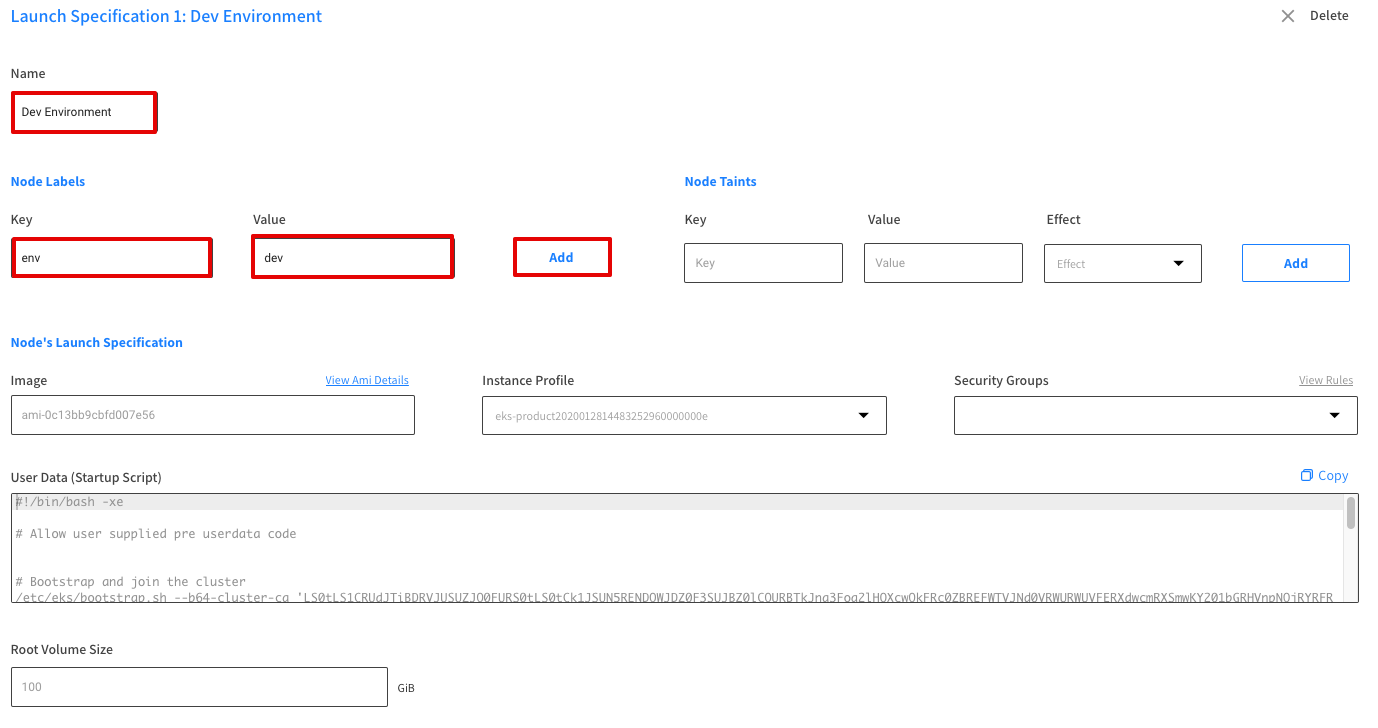Click the Security Groups dropdown chevron
The image size is (1378, 728).
point(1336,415)
